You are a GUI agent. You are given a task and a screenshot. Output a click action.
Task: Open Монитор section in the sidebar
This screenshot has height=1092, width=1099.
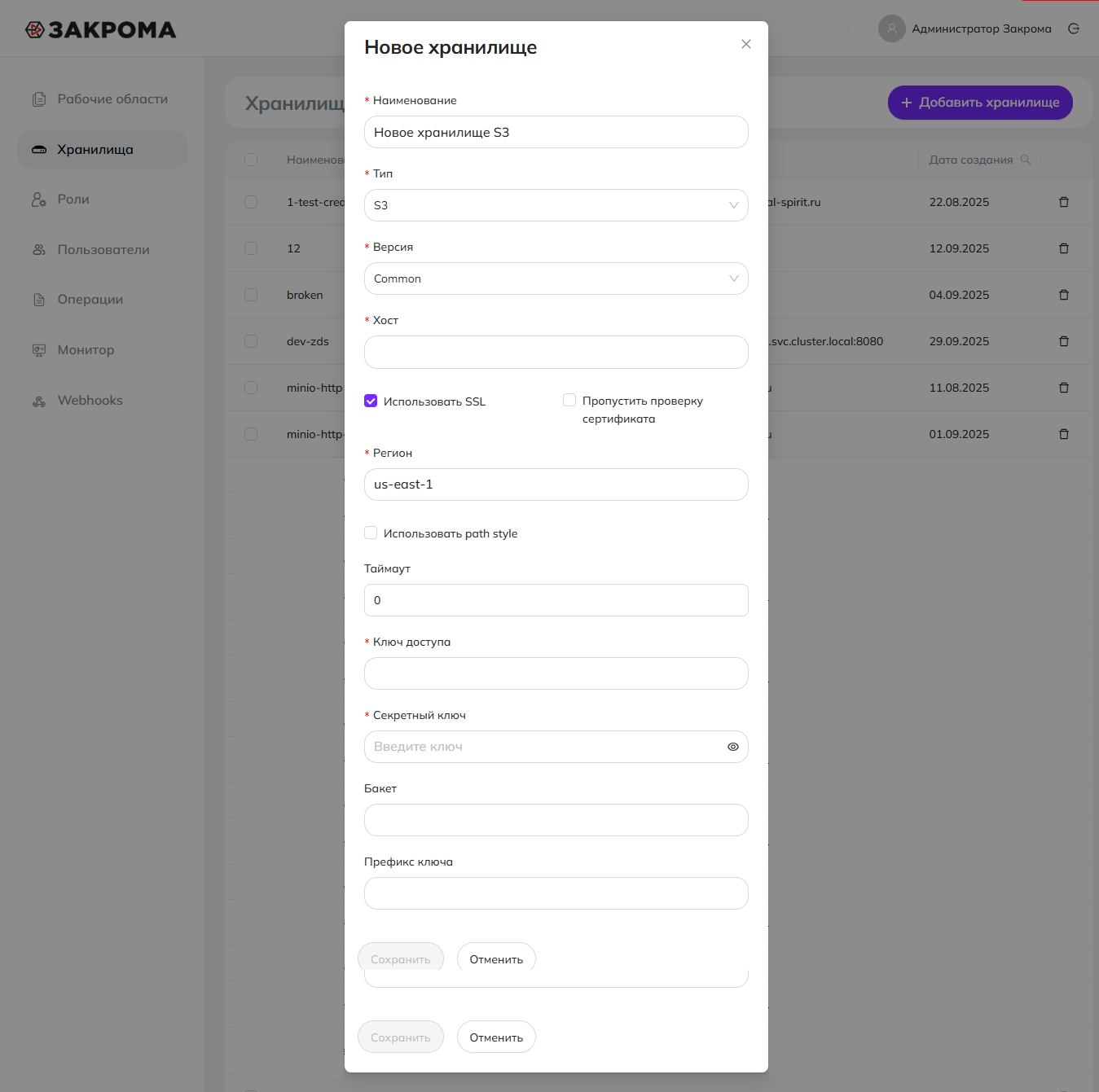[x=86, y=350]
